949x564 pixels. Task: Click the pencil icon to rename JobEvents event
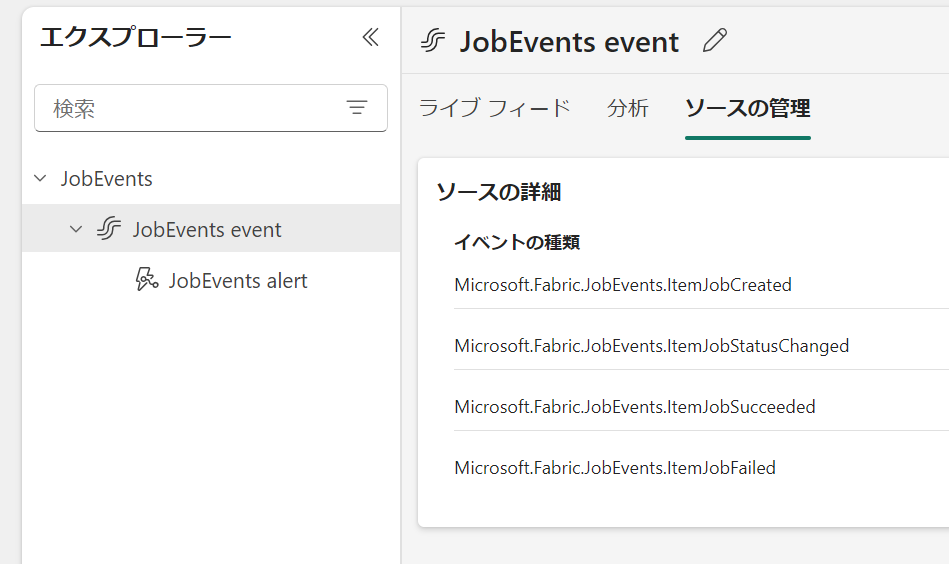coord(715,41)
